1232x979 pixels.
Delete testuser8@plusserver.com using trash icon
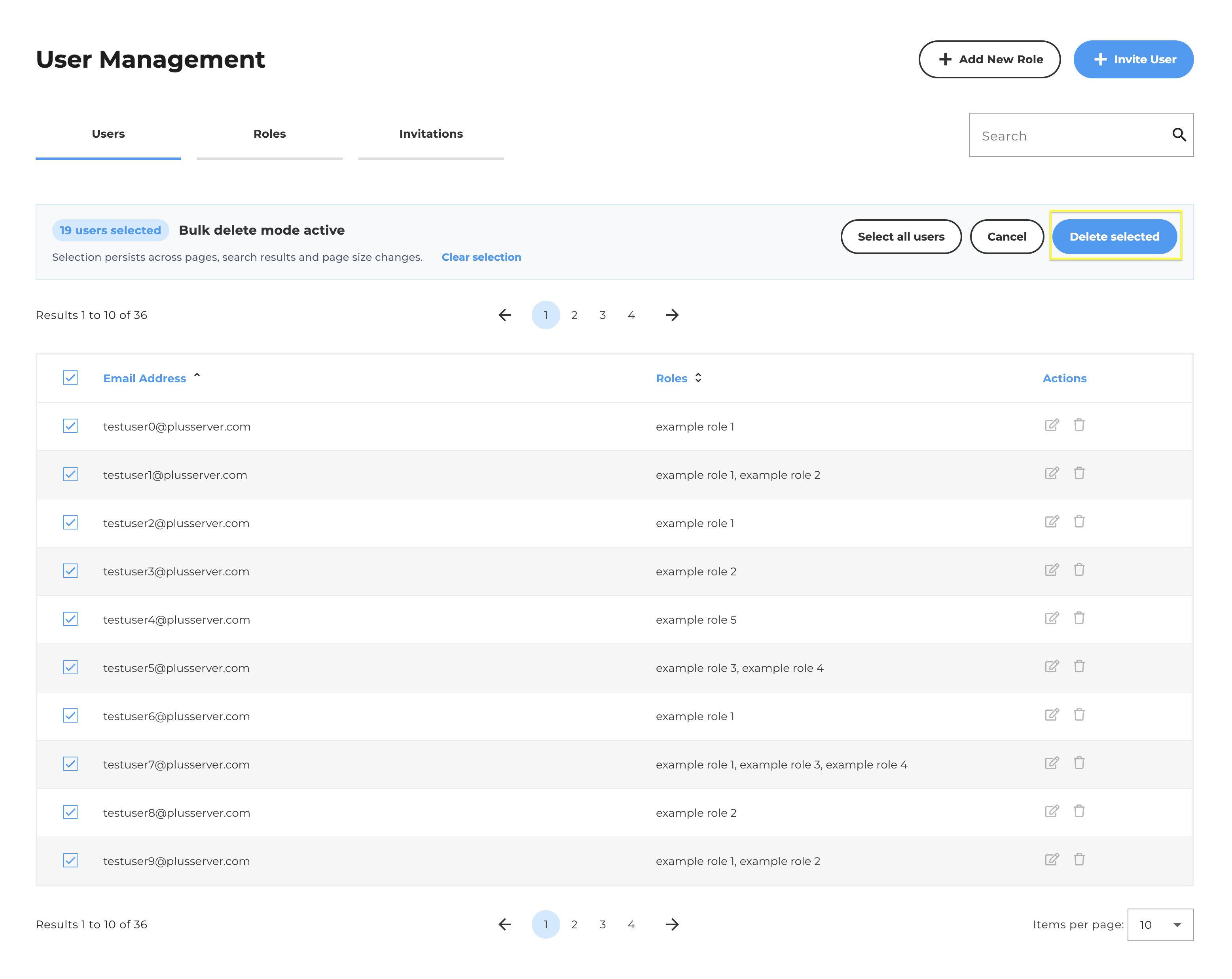(1079, 812)
